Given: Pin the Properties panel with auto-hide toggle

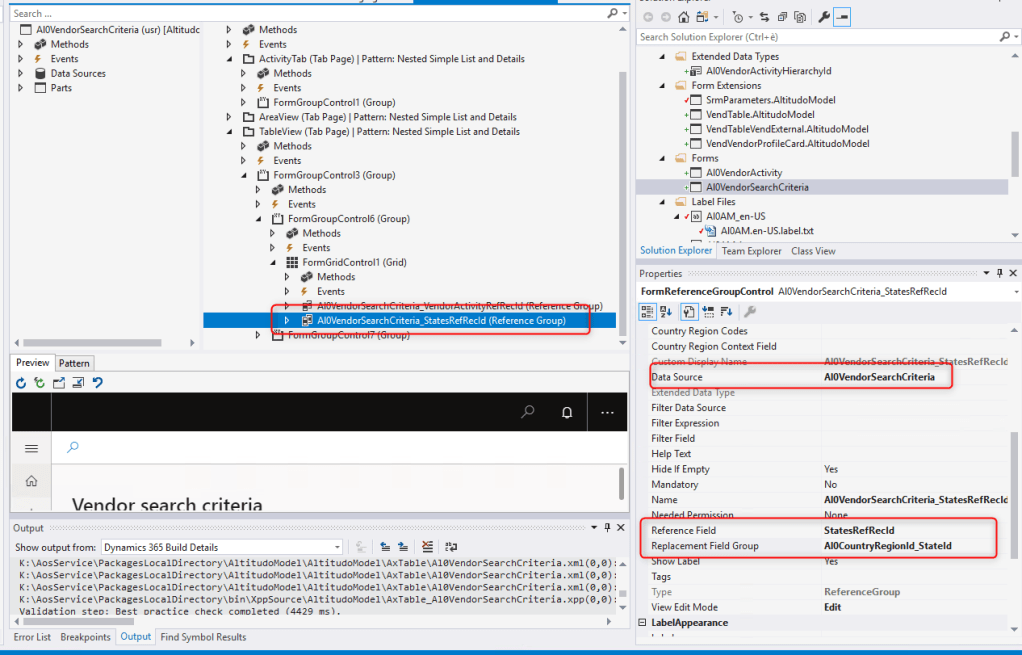Looking at the screenshot, I should click(997, 273).
